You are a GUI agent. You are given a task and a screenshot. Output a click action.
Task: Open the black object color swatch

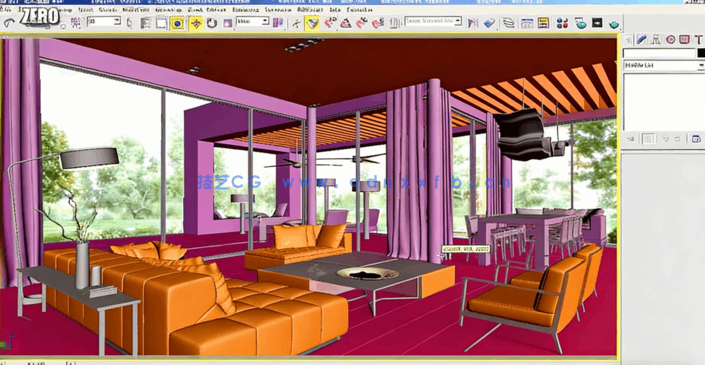click(701, 53)
